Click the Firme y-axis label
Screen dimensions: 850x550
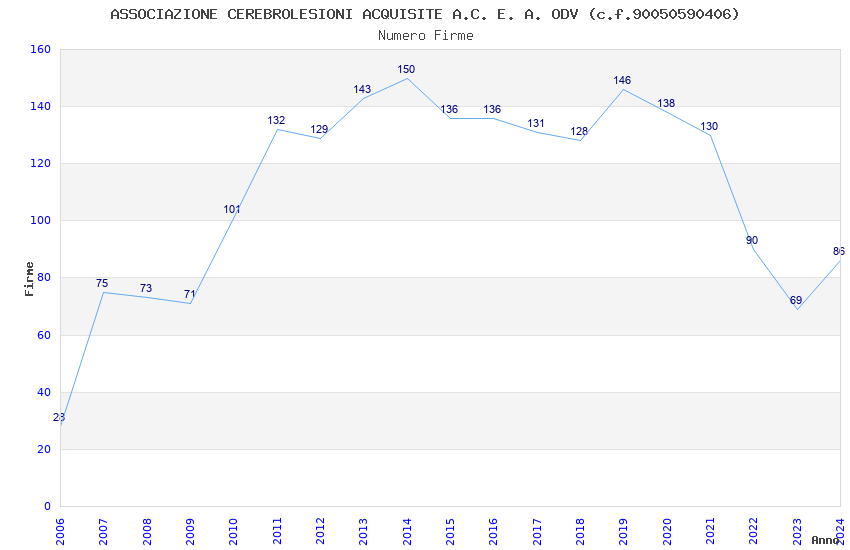click(29, 279)
